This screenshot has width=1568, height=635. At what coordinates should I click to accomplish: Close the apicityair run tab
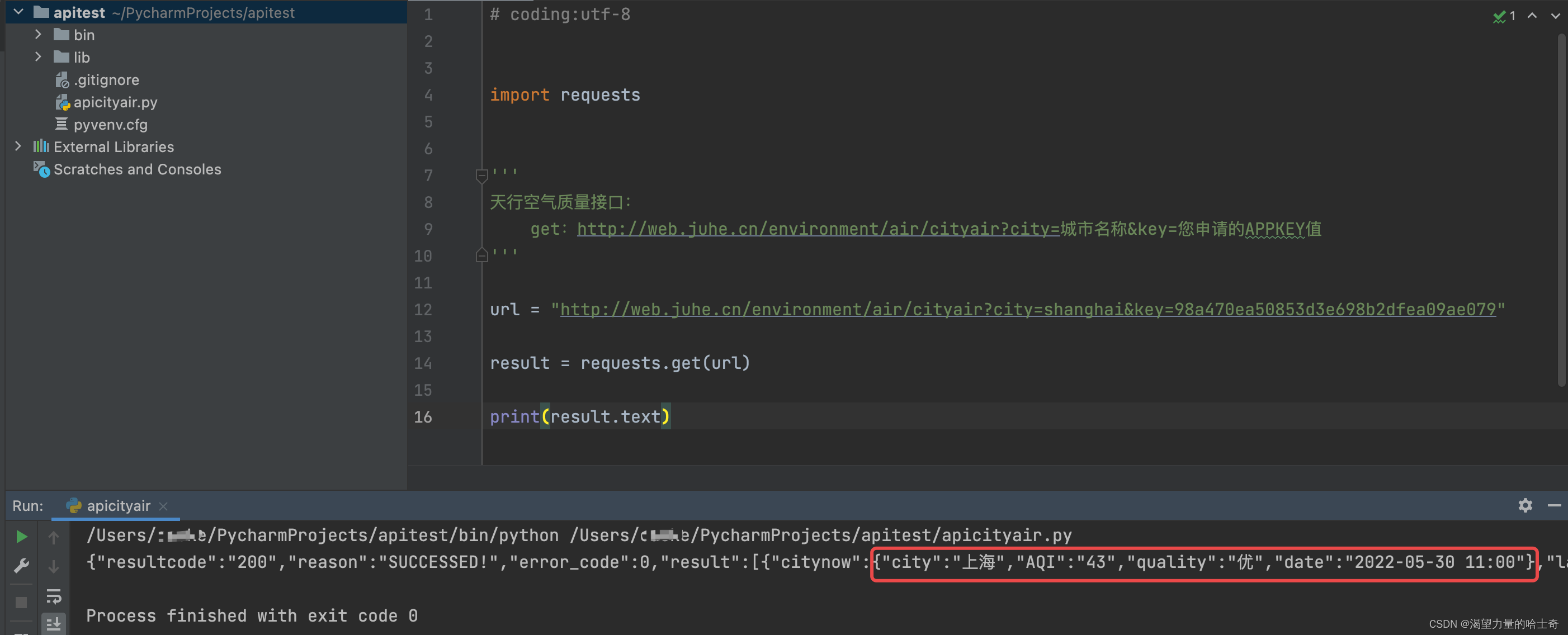(x=163, y=505)
